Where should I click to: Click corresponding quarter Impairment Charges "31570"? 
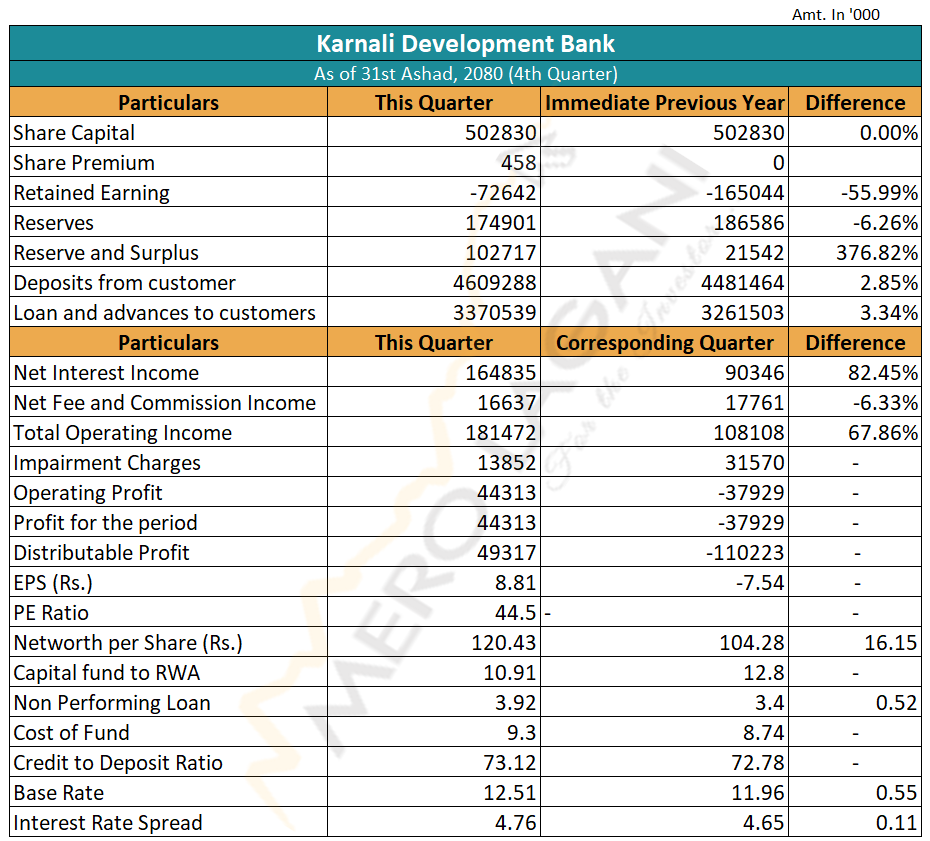(x=755, y=463)
